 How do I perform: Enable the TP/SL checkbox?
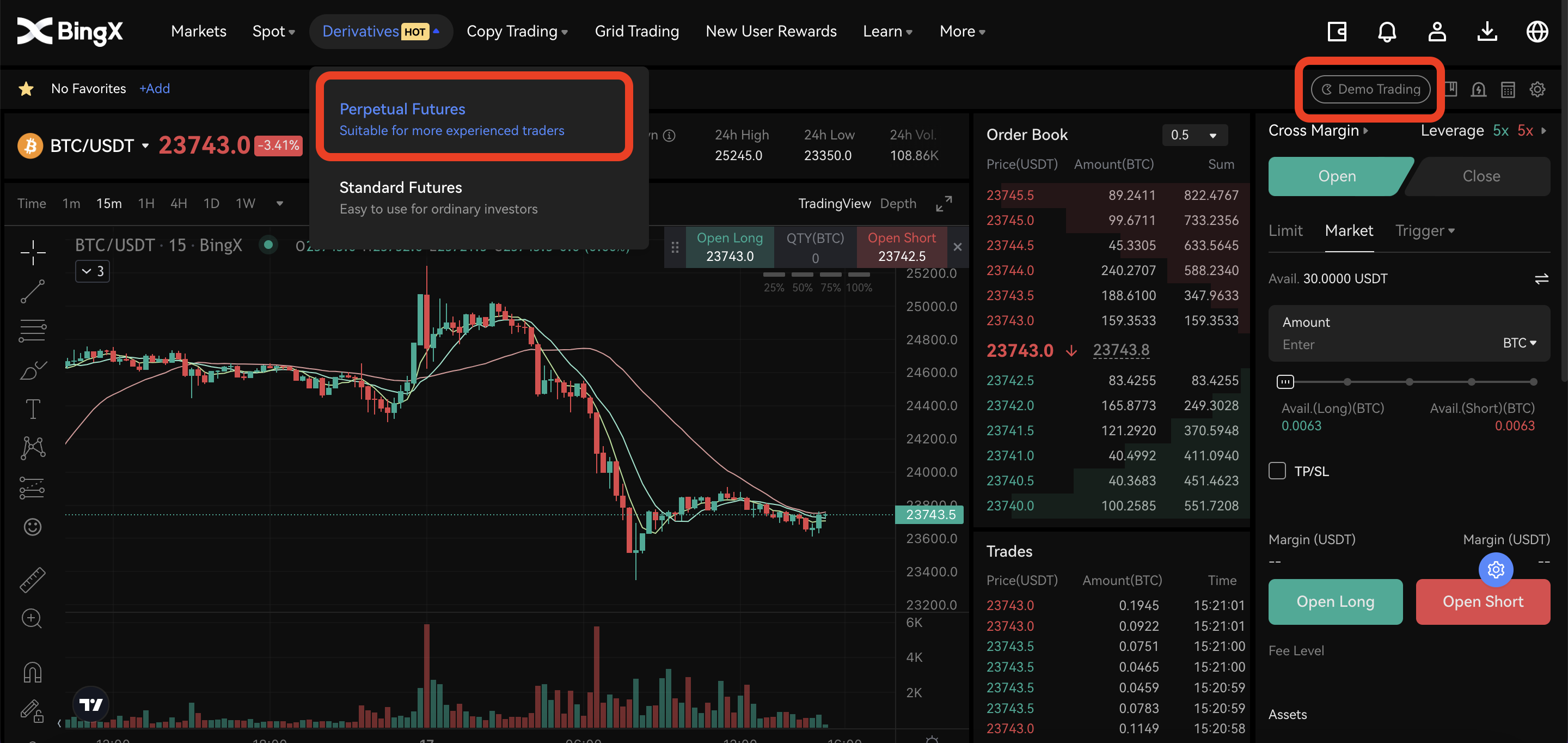[x=1277, y=471]
